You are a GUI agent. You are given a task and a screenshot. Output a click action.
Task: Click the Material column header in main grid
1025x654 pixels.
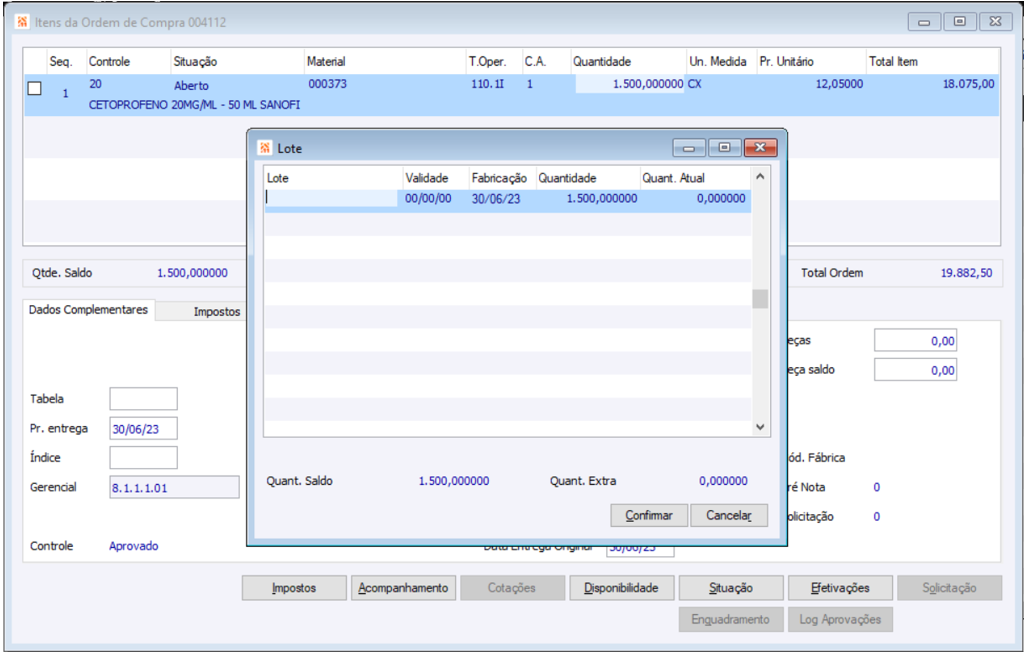[x=385, y=61]
